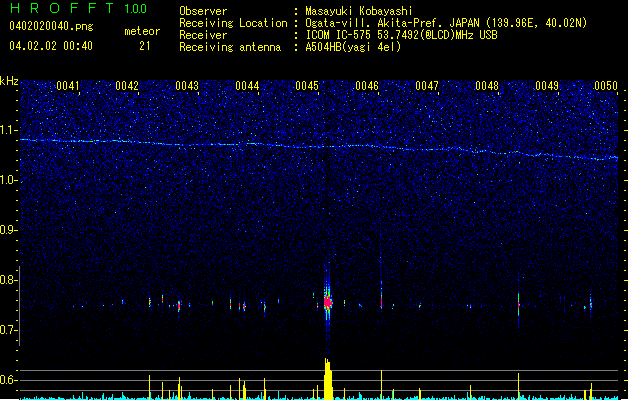The height and width of the screenshot is (400, 629).
Task: Click the time marker 0042
Action: click(x=127, y=86)
